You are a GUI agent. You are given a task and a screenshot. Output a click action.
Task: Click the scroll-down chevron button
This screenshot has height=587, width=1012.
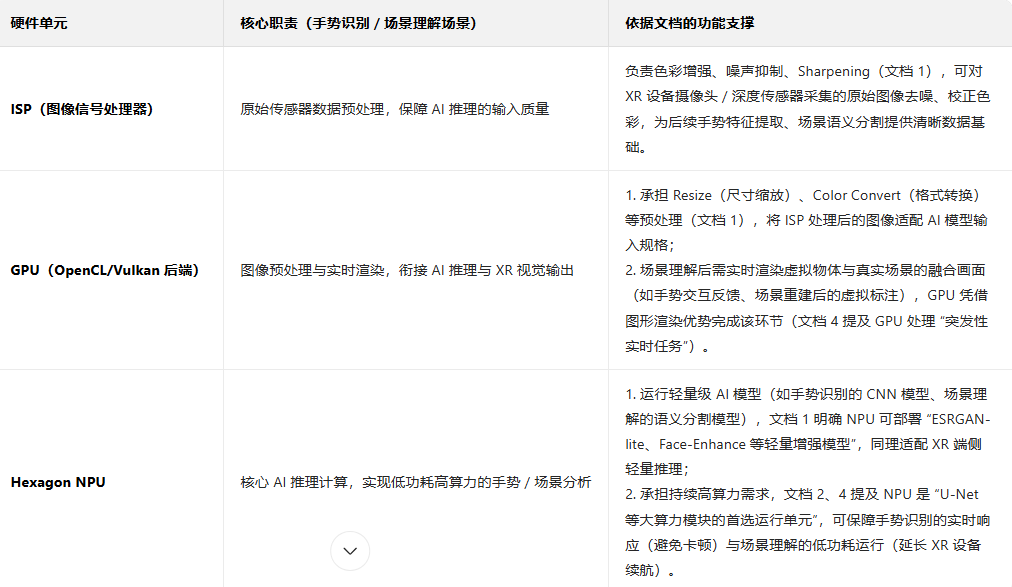(x=350, y=551)
